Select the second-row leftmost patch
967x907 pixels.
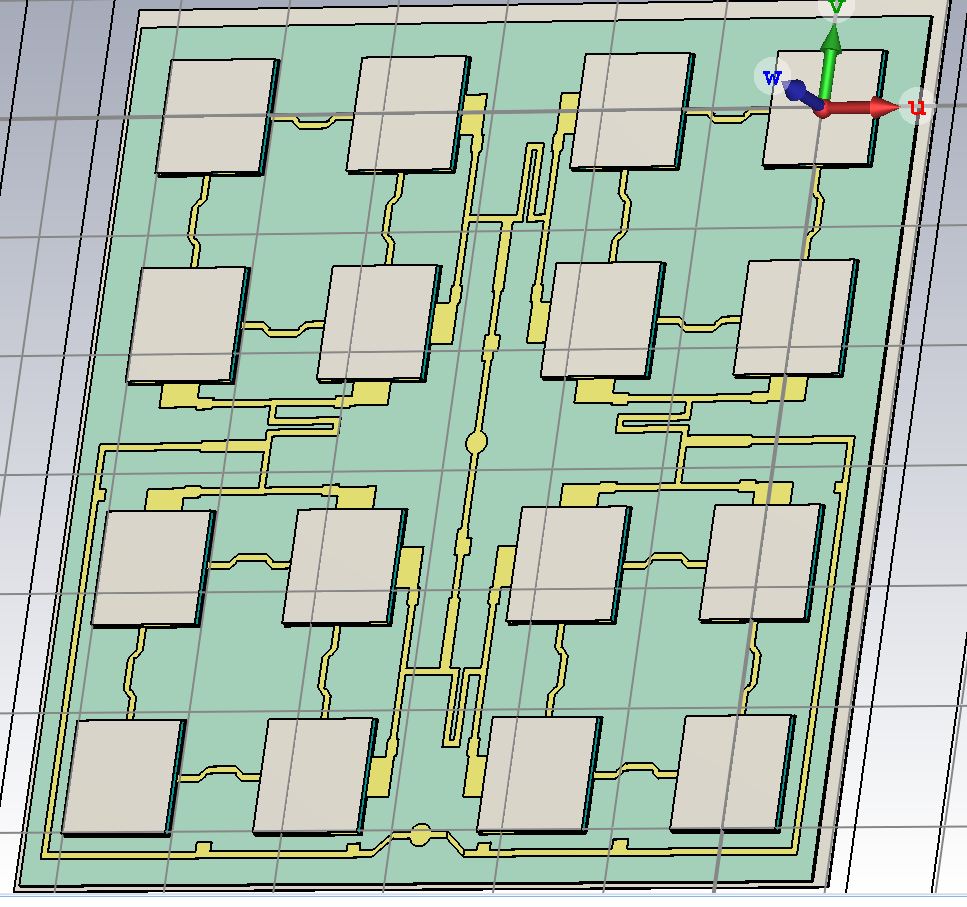tap(187, 325)
